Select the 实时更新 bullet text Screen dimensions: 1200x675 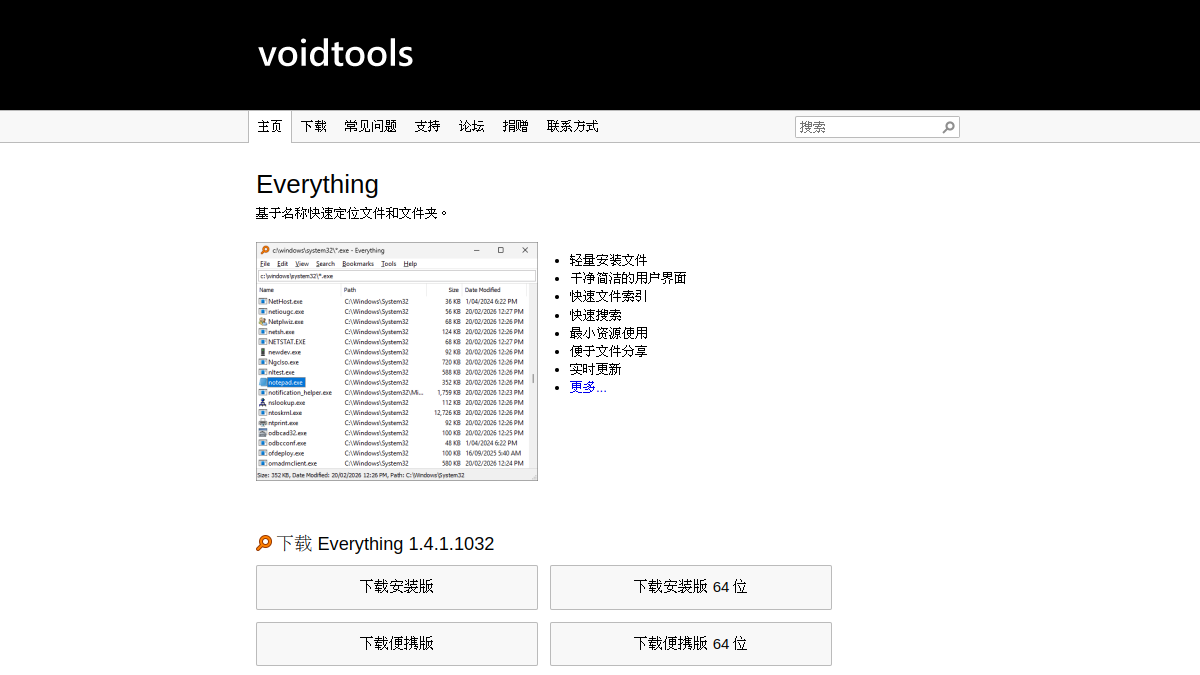596,369
